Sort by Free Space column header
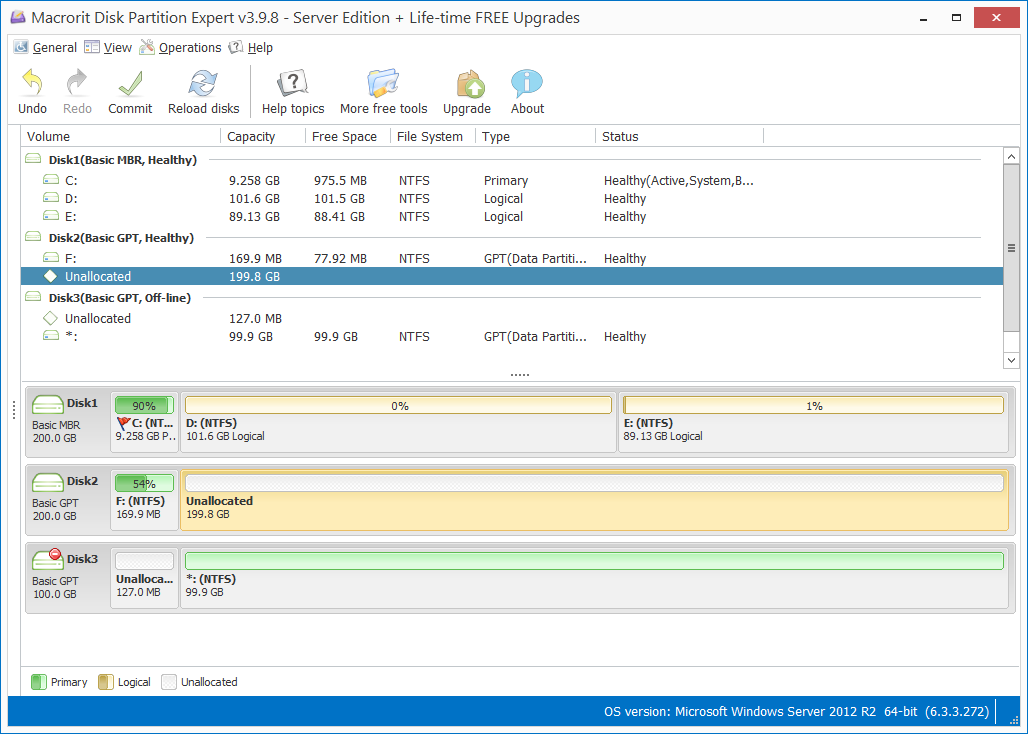 click(348, 136)
